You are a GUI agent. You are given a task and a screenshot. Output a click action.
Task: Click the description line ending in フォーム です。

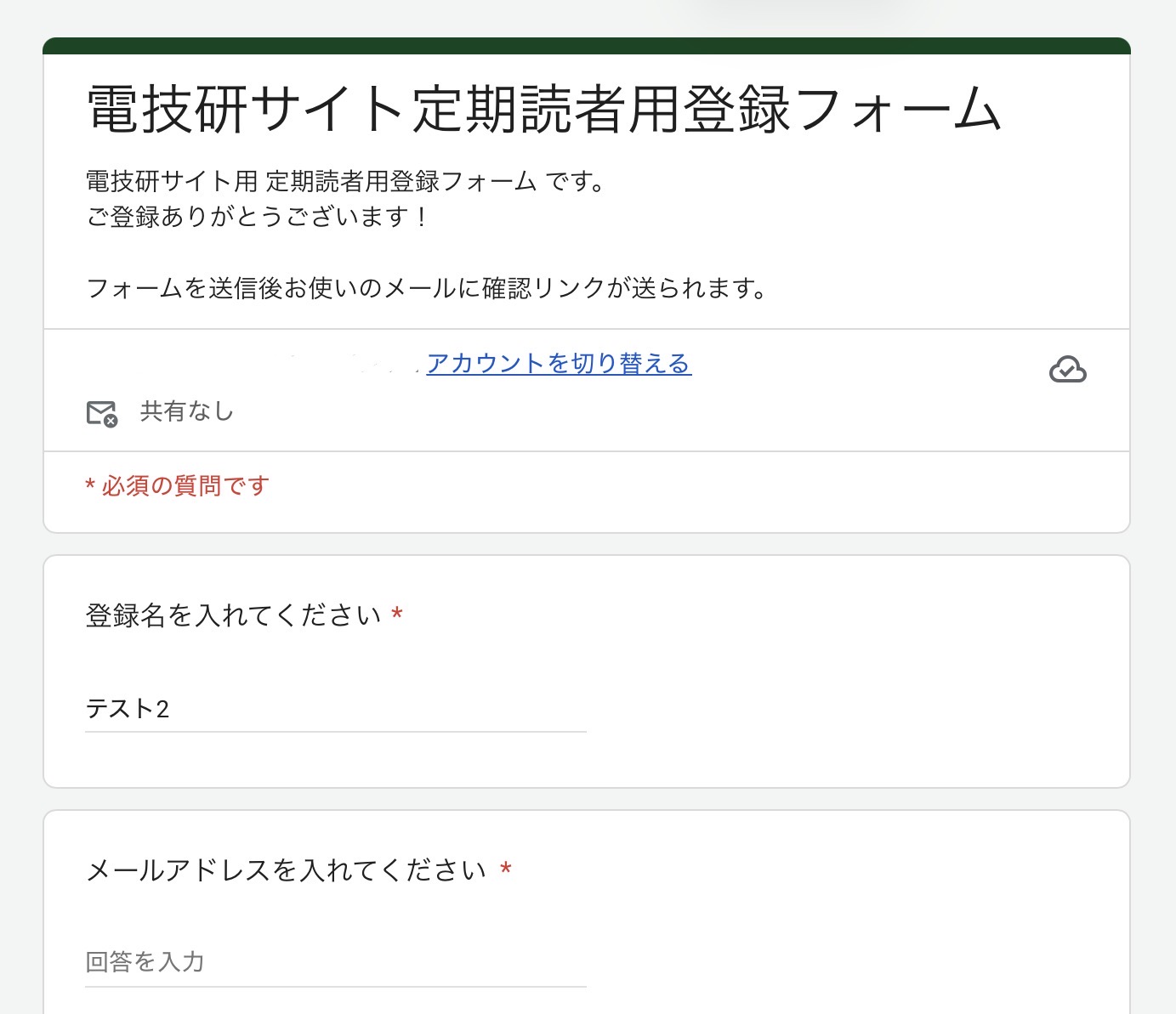pyautogui.click(x=345, y=181)
